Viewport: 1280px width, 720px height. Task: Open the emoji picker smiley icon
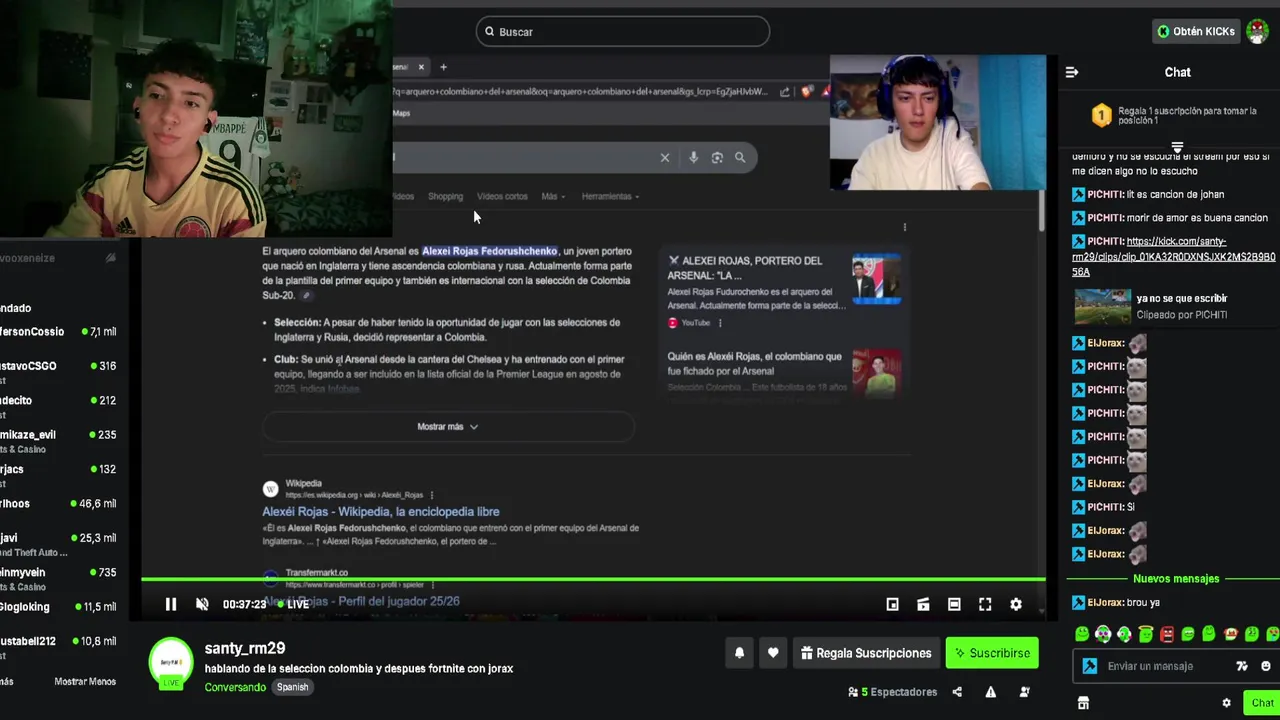(x=1265, y=666)
